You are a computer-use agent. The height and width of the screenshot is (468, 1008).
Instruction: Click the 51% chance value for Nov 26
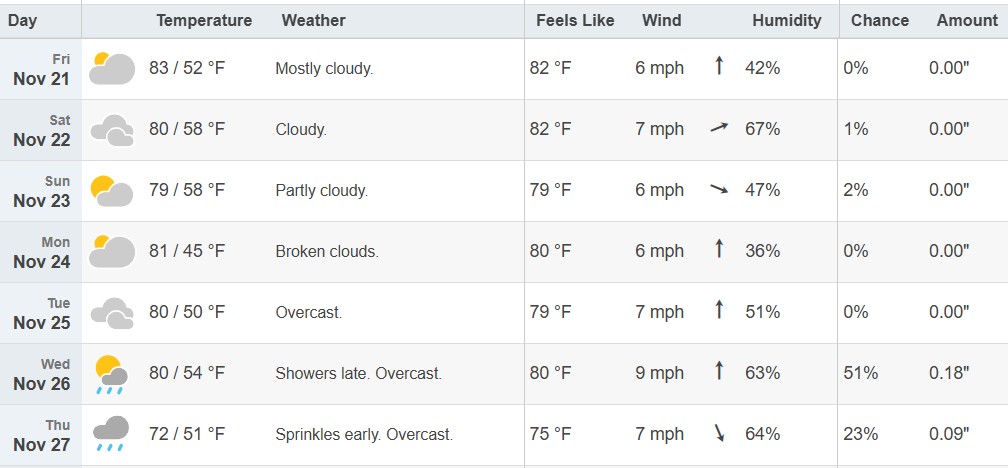(x=860, y=374)
